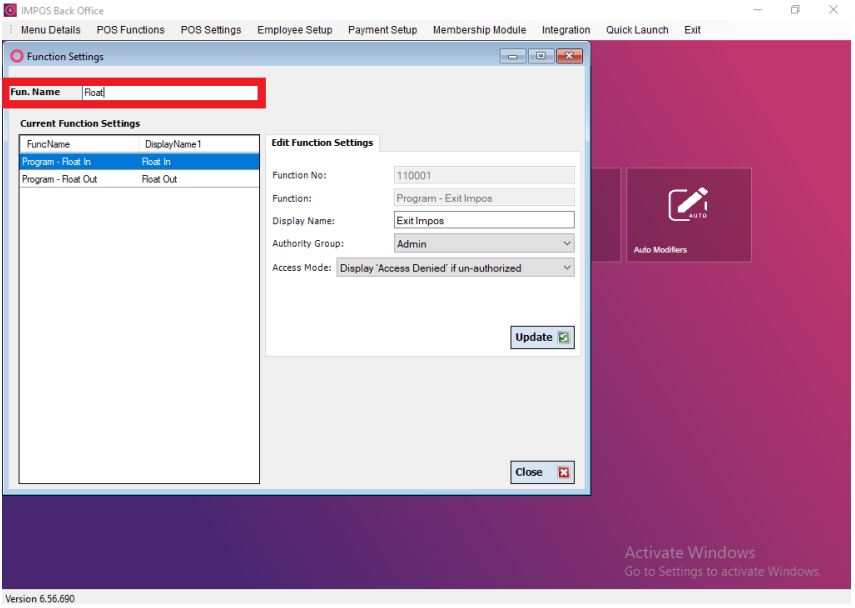Open the POS Settings menu

point(210,31)
